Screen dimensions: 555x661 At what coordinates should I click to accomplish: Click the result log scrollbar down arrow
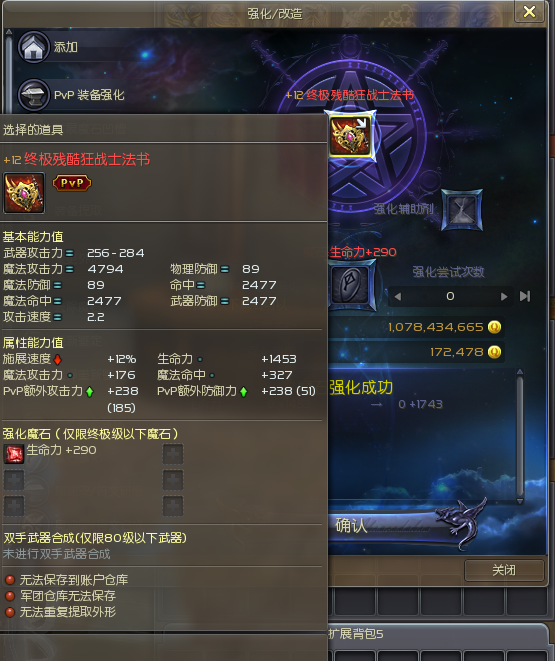(520, 501)
